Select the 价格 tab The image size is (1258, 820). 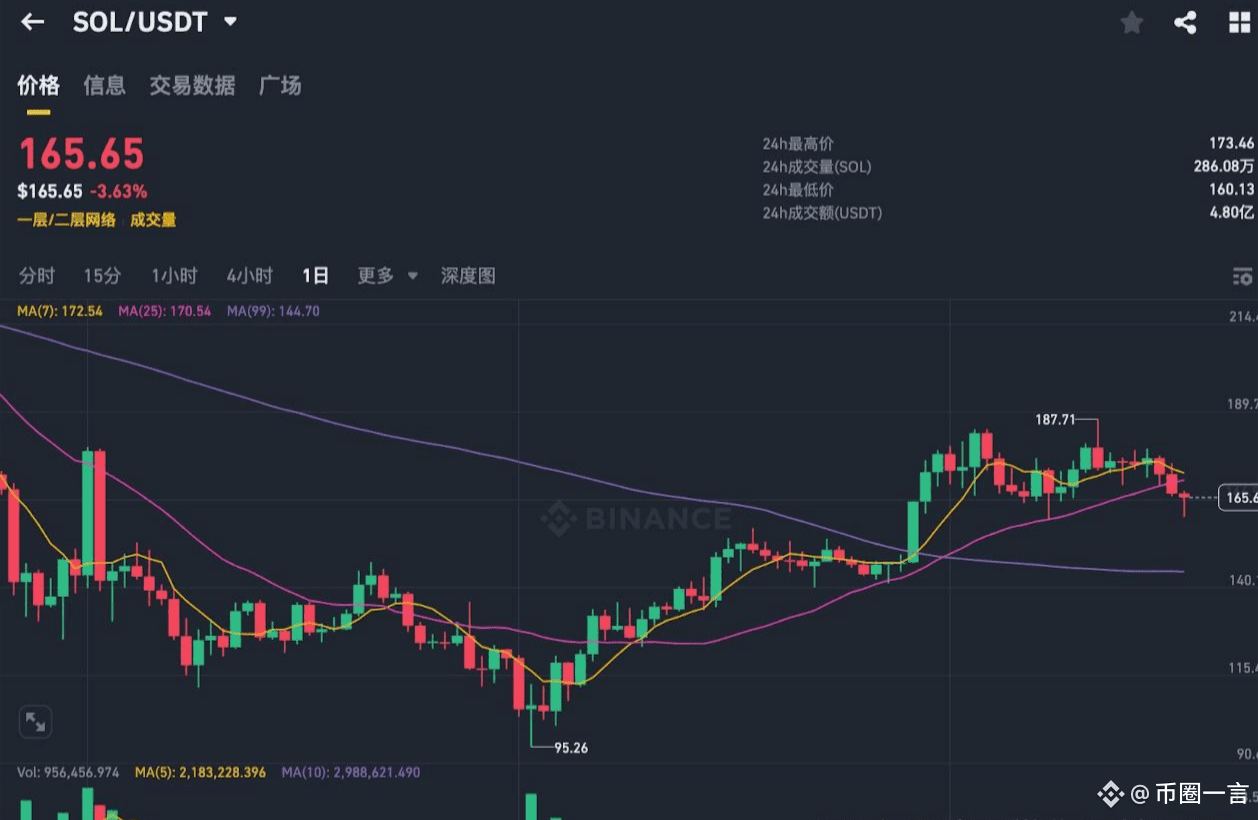38,86
